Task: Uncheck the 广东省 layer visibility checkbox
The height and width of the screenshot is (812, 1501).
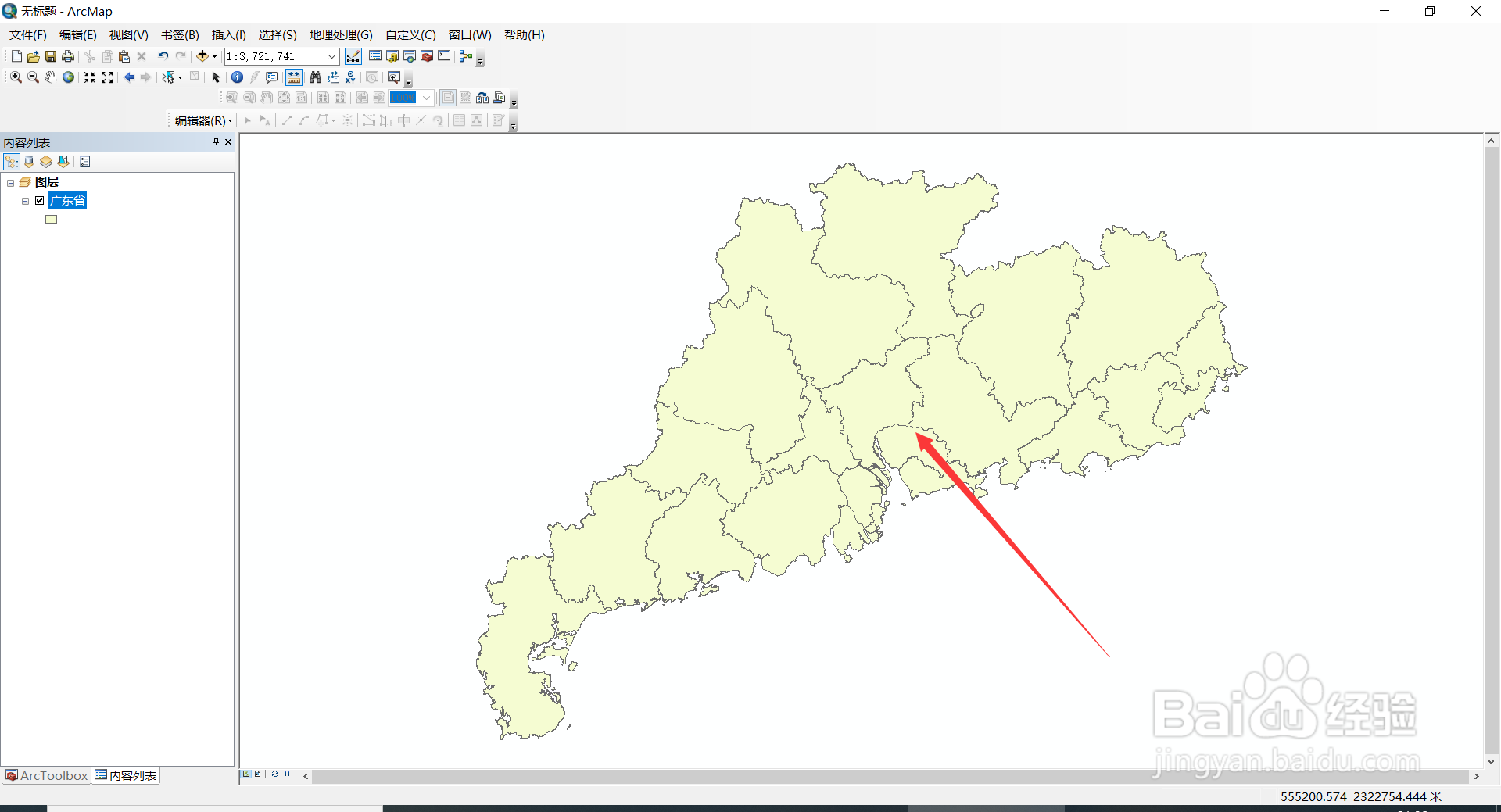Action: (39, 200)
